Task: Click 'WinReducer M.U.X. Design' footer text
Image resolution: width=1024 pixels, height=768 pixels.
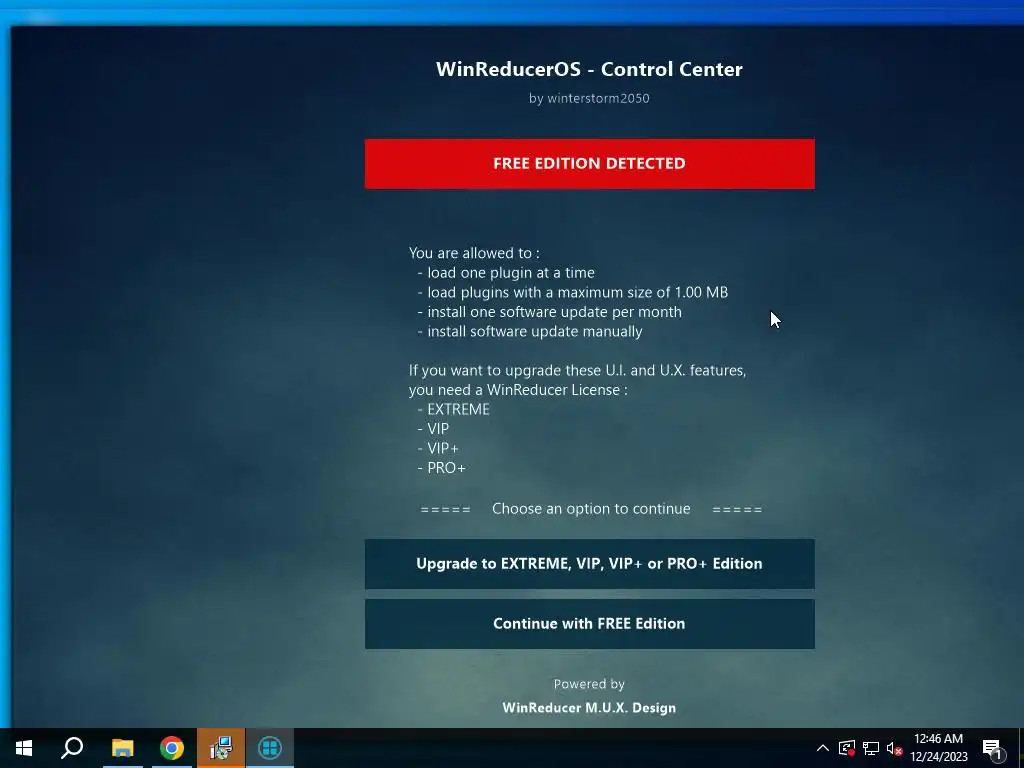Action: (589, 708)
